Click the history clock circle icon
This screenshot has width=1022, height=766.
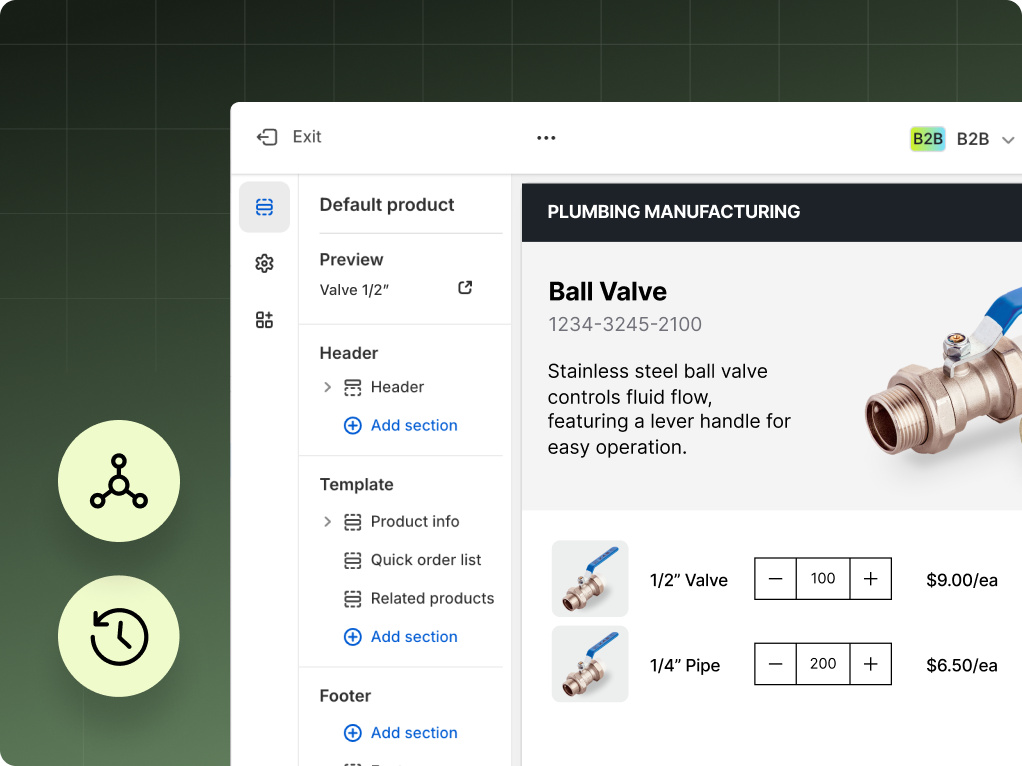click(x=119, y=636)
